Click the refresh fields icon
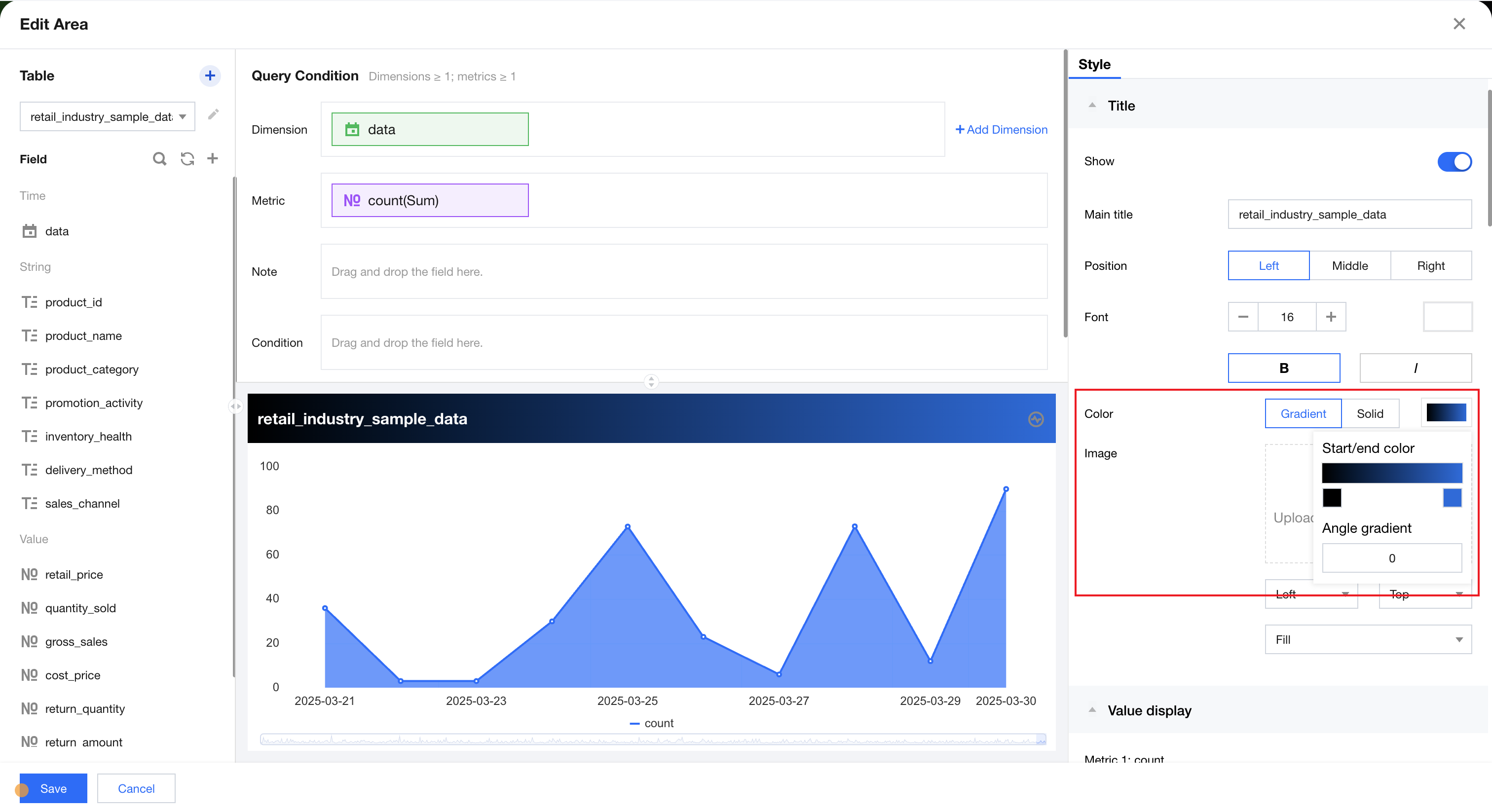The width and height of the screenshot is (1492, 812). (187, 159)
